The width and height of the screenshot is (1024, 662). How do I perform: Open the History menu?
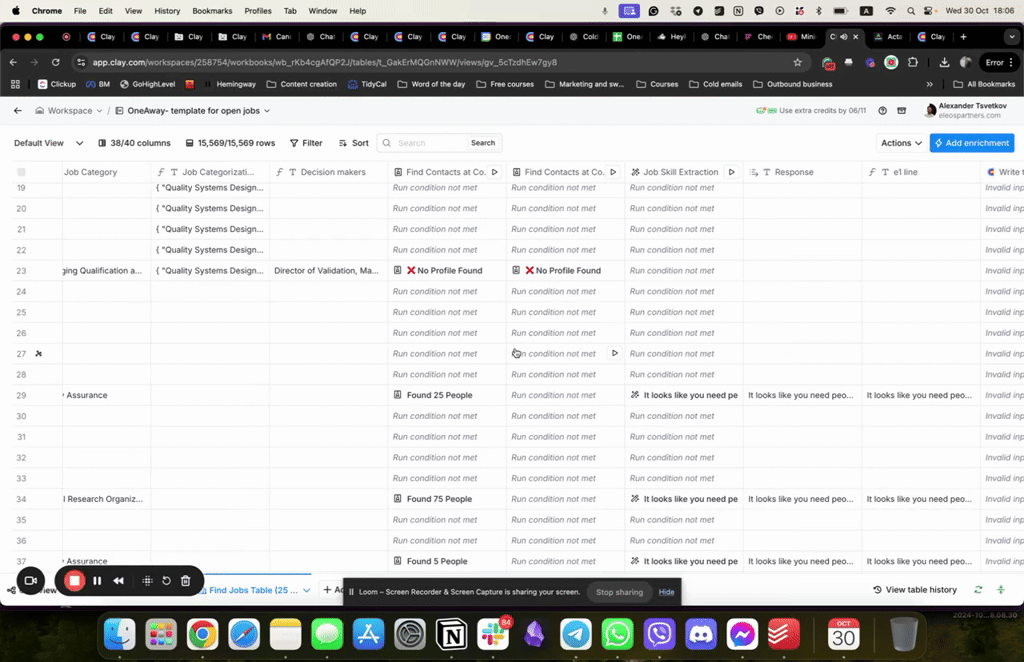(x=167, y=11)
